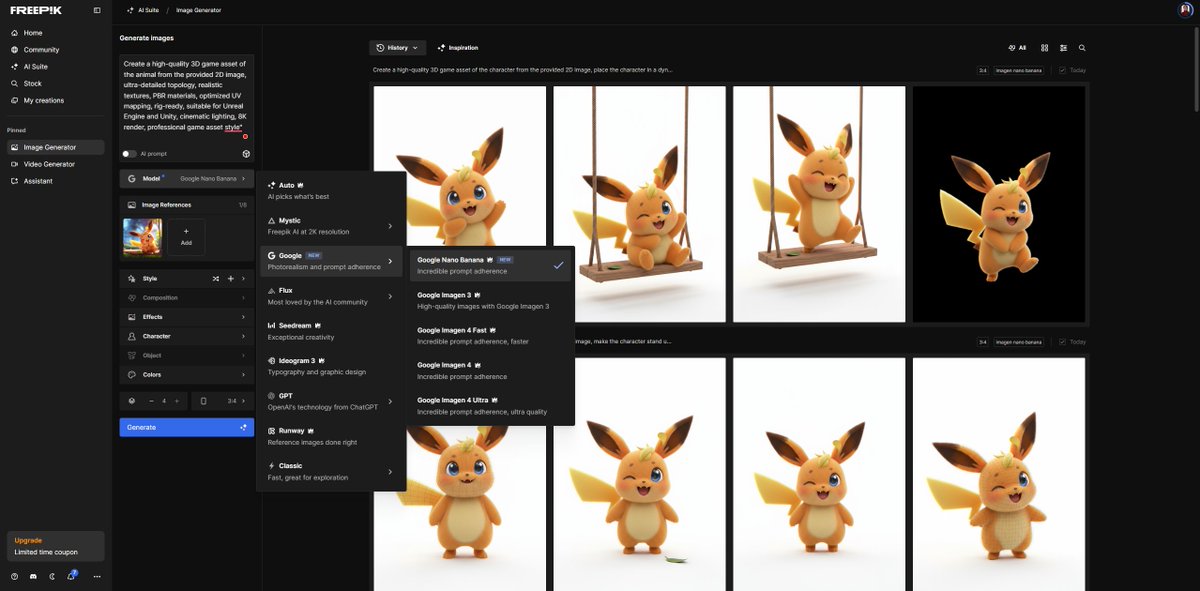The width and height of the screenshot is (1200, 591).
Task: Click into the prompt text box
Action: pos(186,95)
